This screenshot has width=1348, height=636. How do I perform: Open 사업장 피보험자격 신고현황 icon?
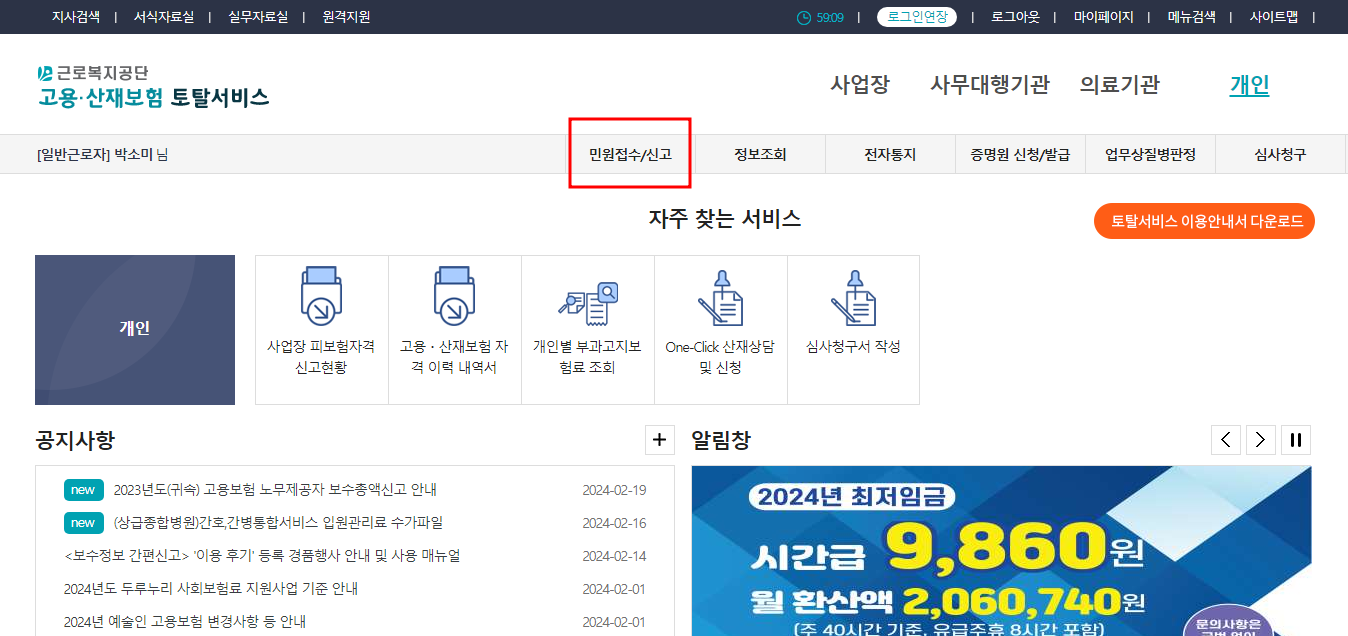tap(321, 298)
